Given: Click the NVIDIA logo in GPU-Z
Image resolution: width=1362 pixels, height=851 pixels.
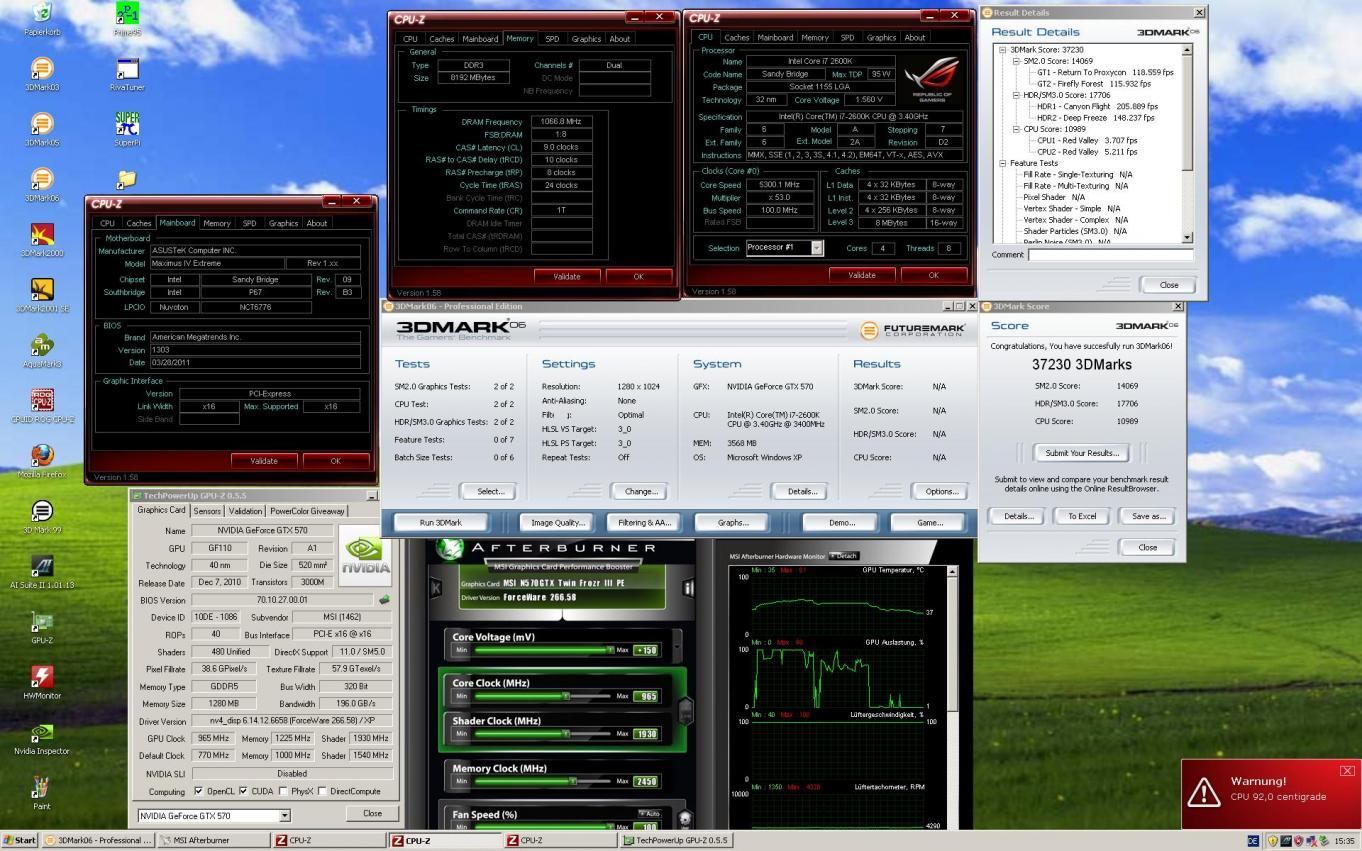Looking at the screenshot, I should point(364,555).
